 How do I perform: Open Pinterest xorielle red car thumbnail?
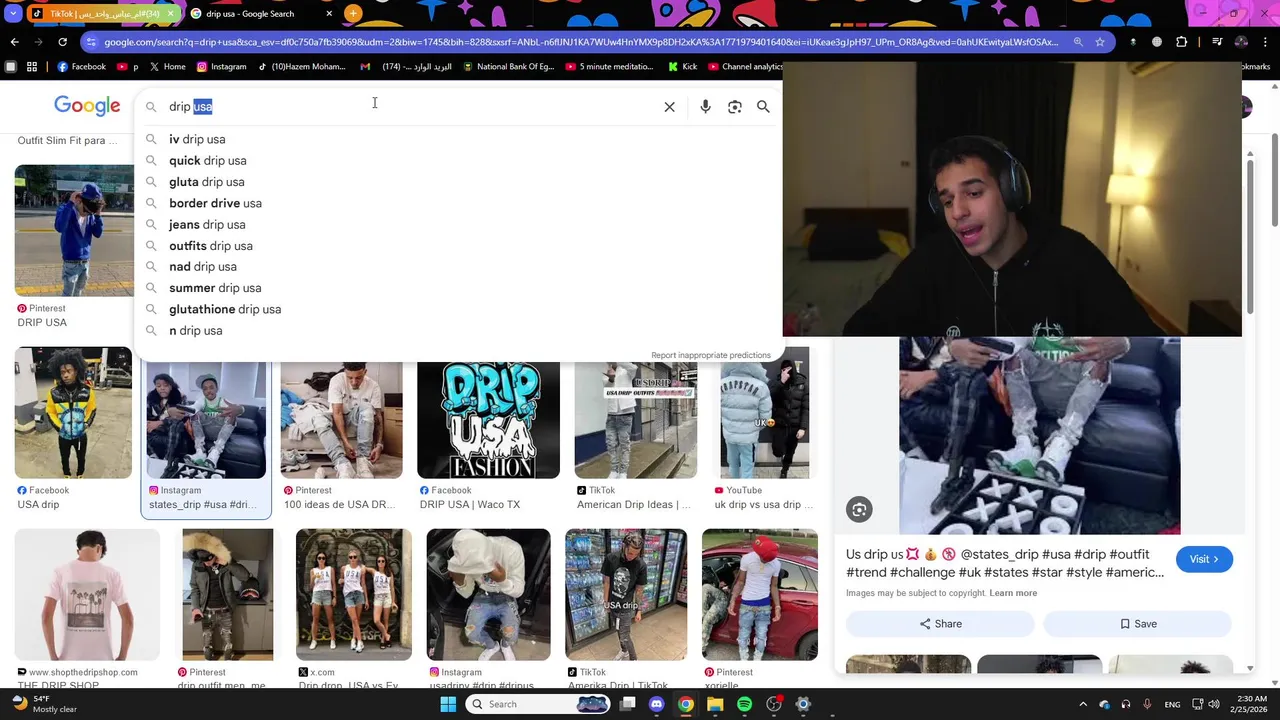point(760,595)
